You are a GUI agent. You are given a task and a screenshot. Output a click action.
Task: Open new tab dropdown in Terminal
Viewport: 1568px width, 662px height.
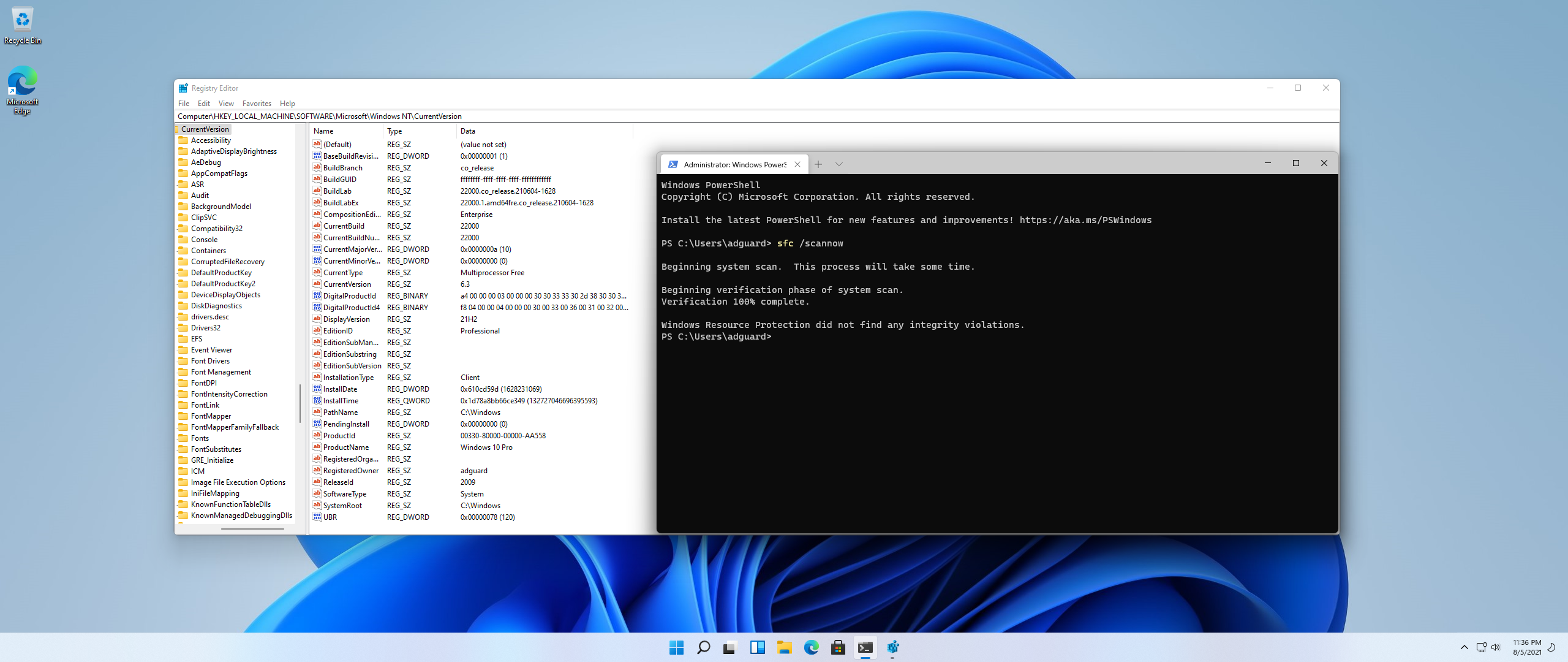click(x=839, y=164)
